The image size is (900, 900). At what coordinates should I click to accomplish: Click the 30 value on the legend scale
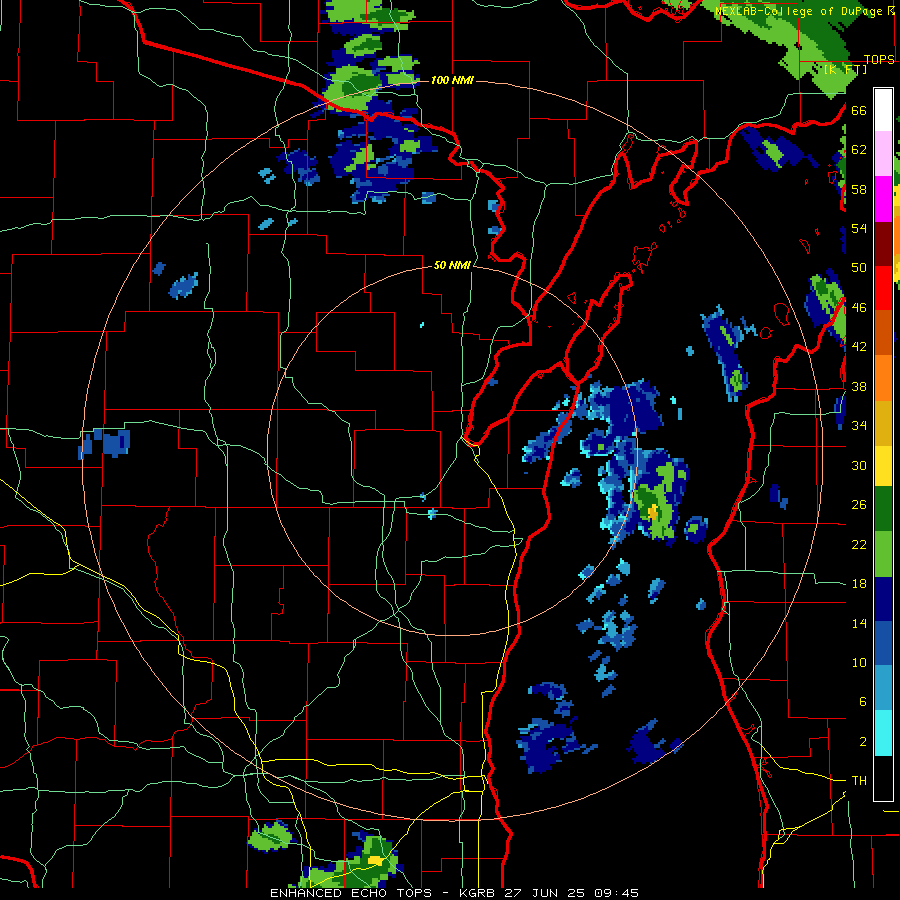859,465
